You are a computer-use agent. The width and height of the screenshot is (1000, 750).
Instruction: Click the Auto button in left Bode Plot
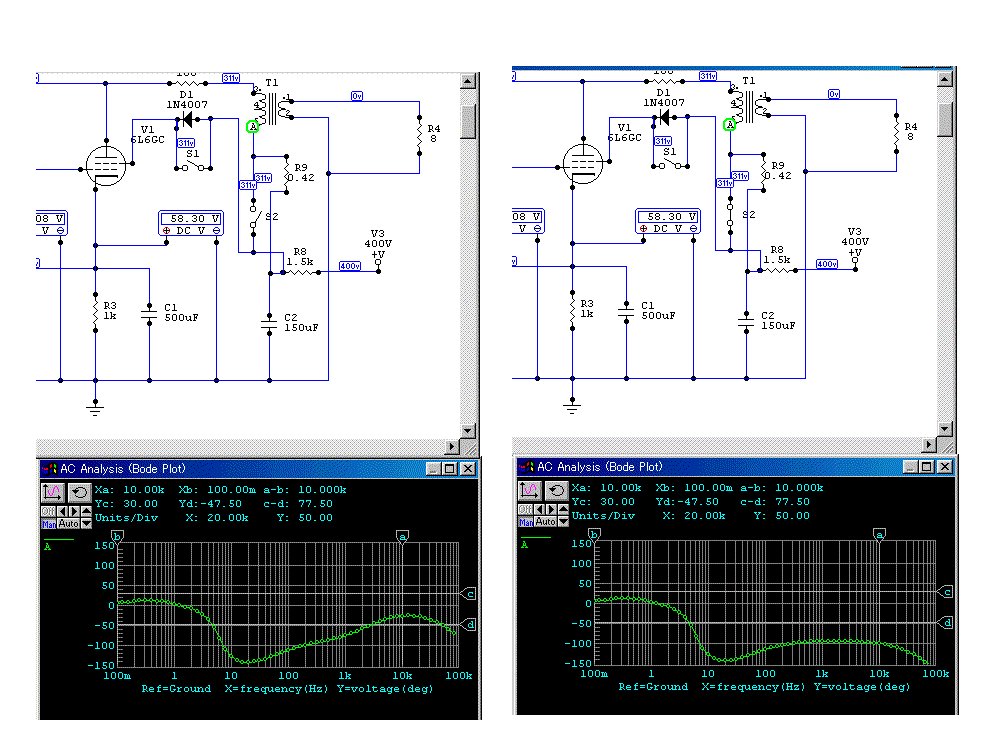[68, 523]
